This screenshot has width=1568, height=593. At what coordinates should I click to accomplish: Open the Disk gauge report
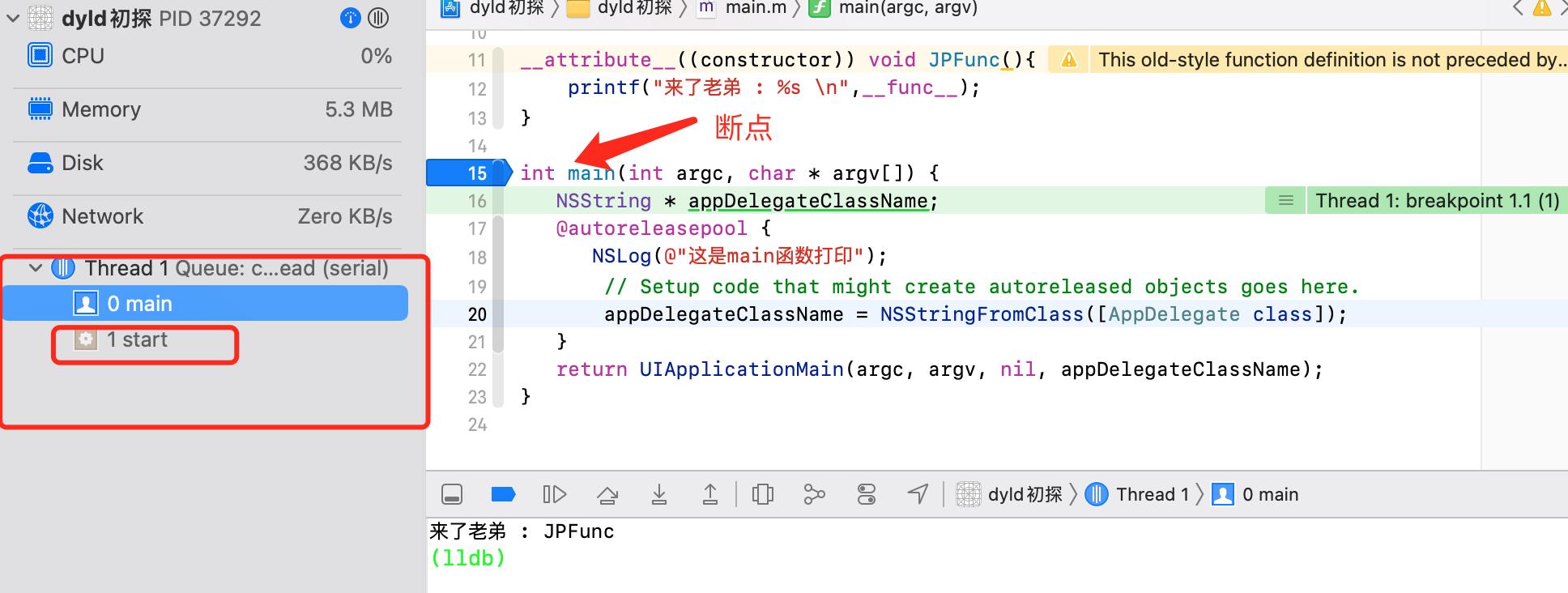point(210,163)
